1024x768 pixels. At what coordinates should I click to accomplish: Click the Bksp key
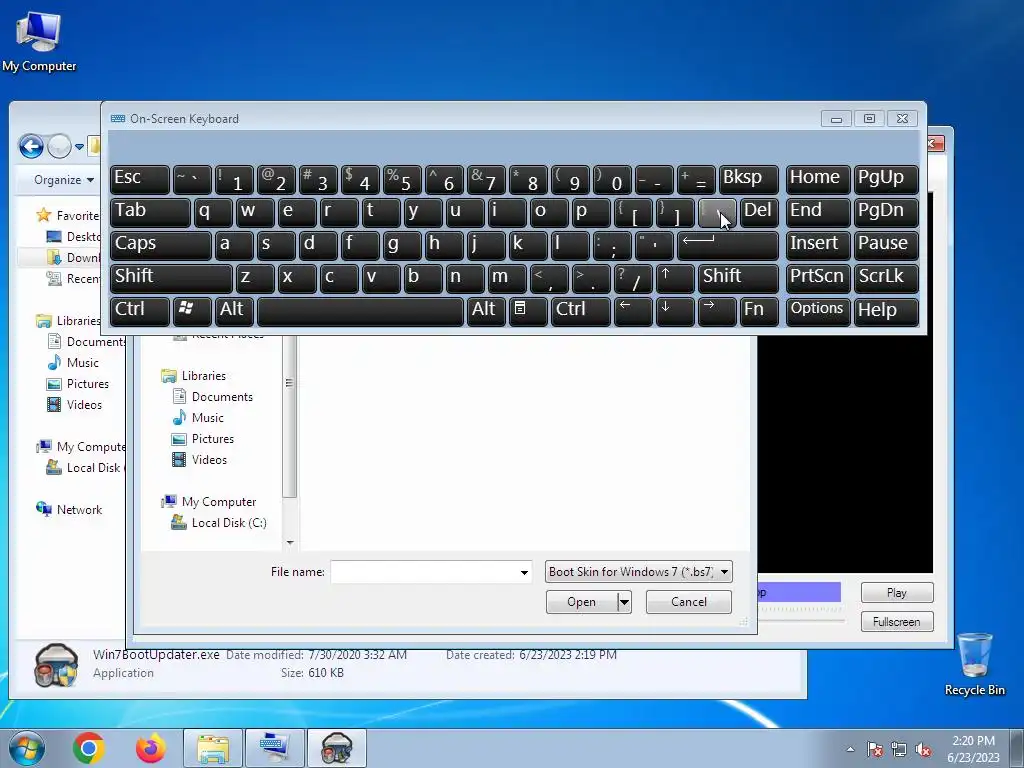point(748,179)
